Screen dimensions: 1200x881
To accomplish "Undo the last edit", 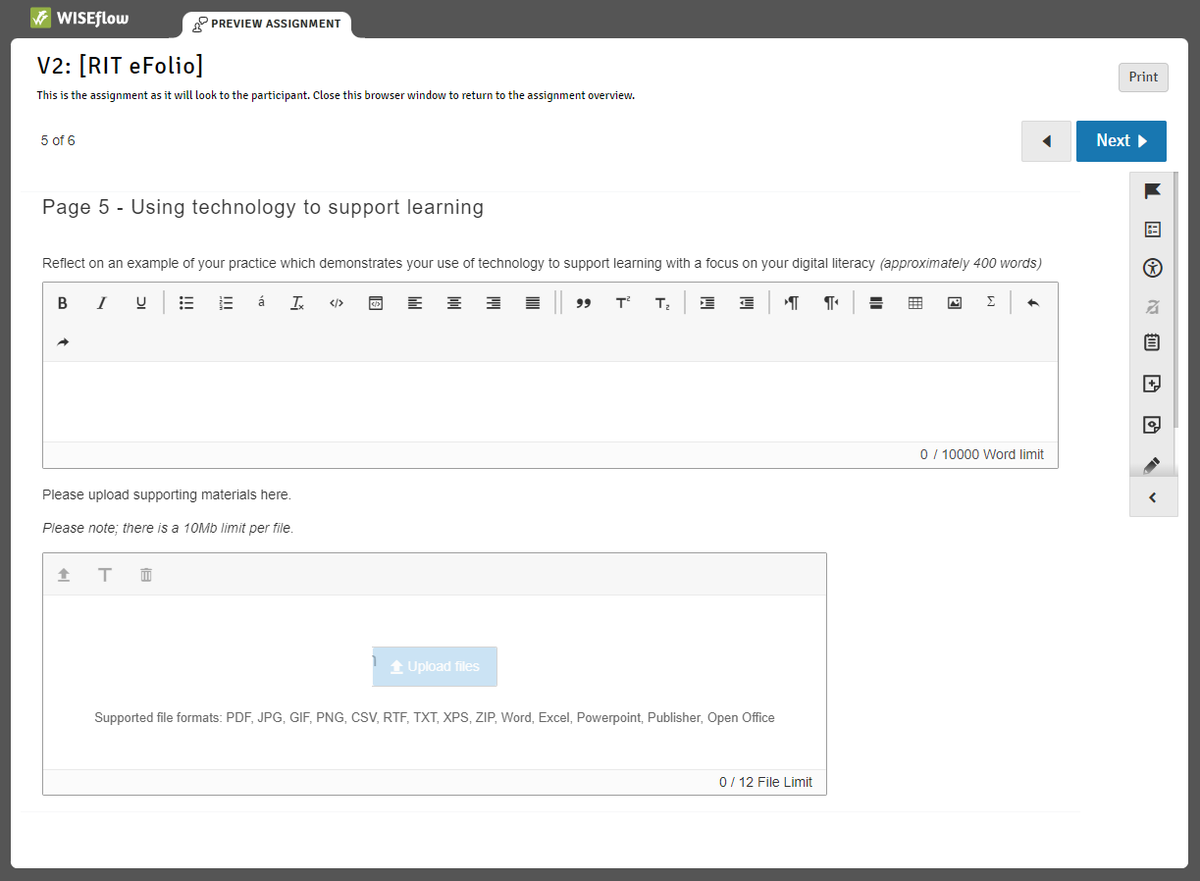I will (1033, 303).
